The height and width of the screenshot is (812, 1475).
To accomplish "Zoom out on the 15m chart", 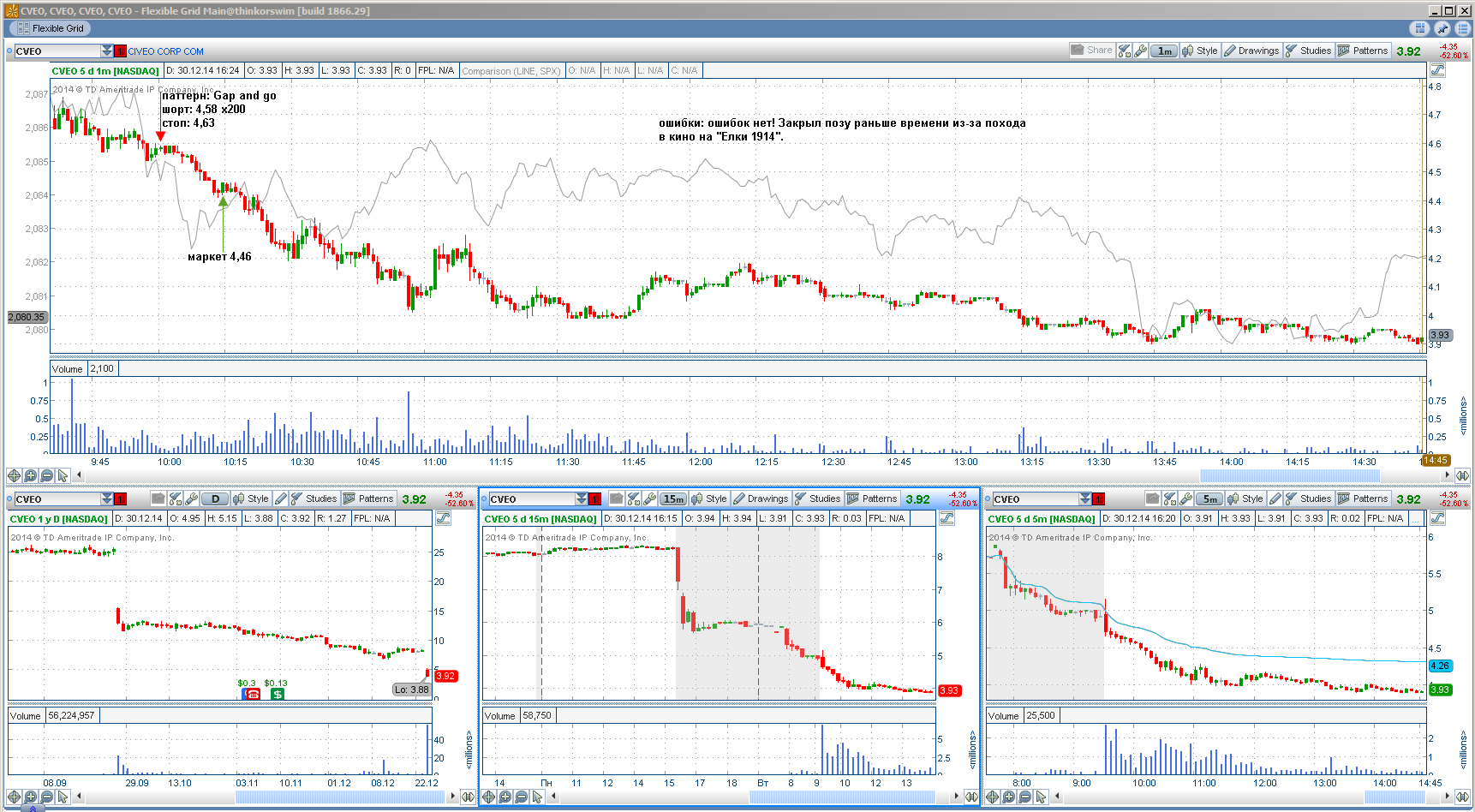I will point(522,797).
